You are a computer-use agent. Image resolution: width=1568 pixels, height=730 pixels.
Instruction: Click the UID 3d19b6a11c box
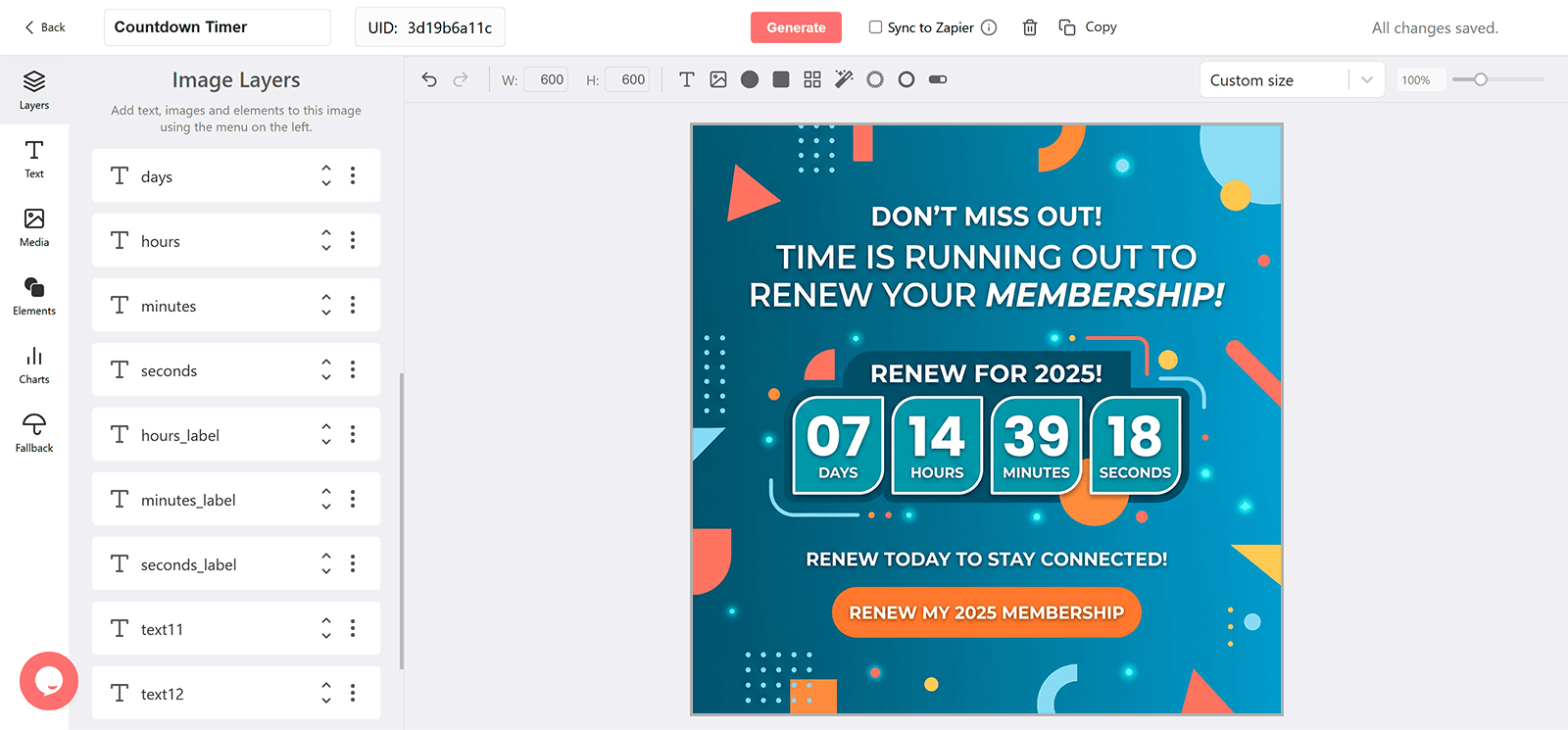(x=430, y=27)
